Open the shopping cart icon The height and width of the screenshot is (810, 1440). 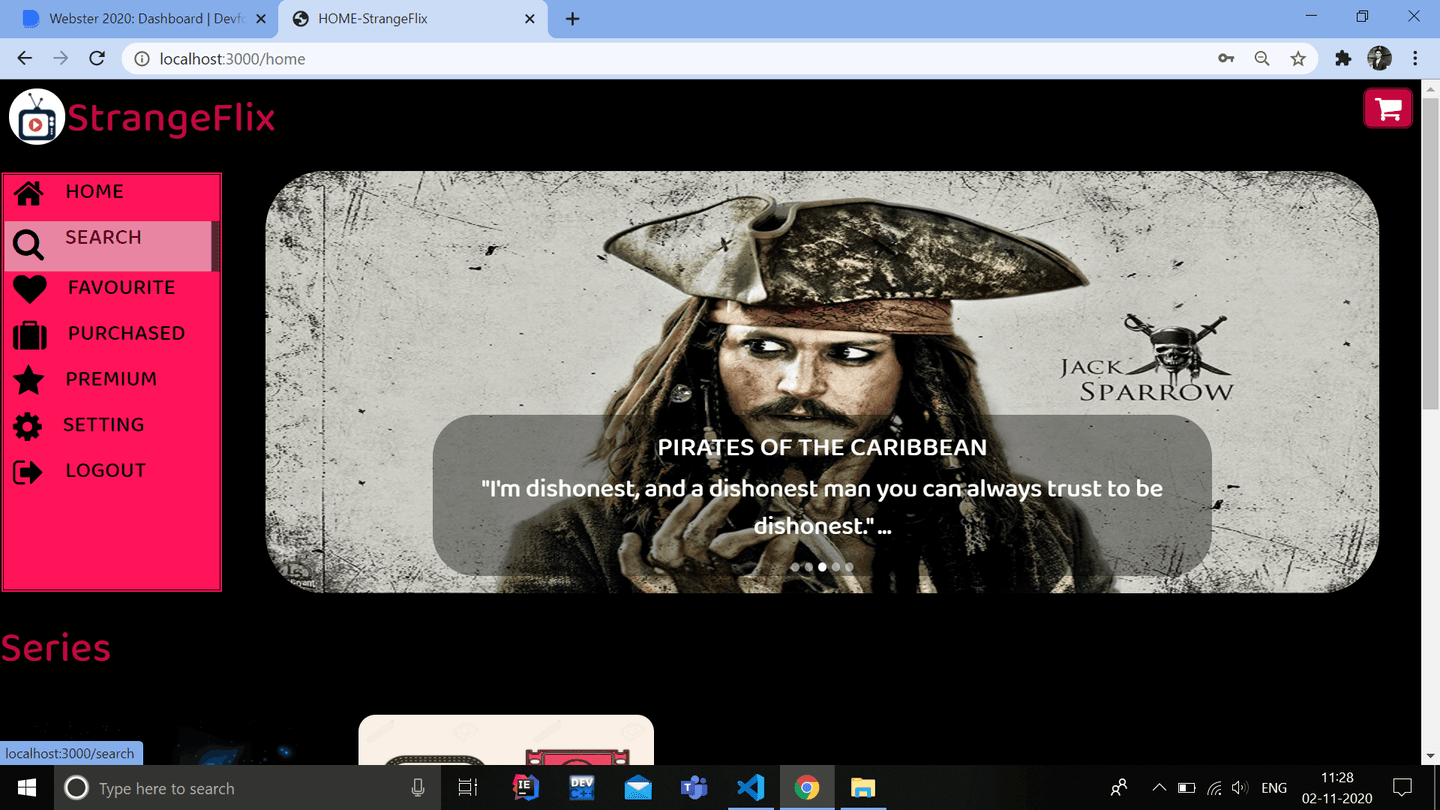pyautogui.click(x=1388, y=108)
